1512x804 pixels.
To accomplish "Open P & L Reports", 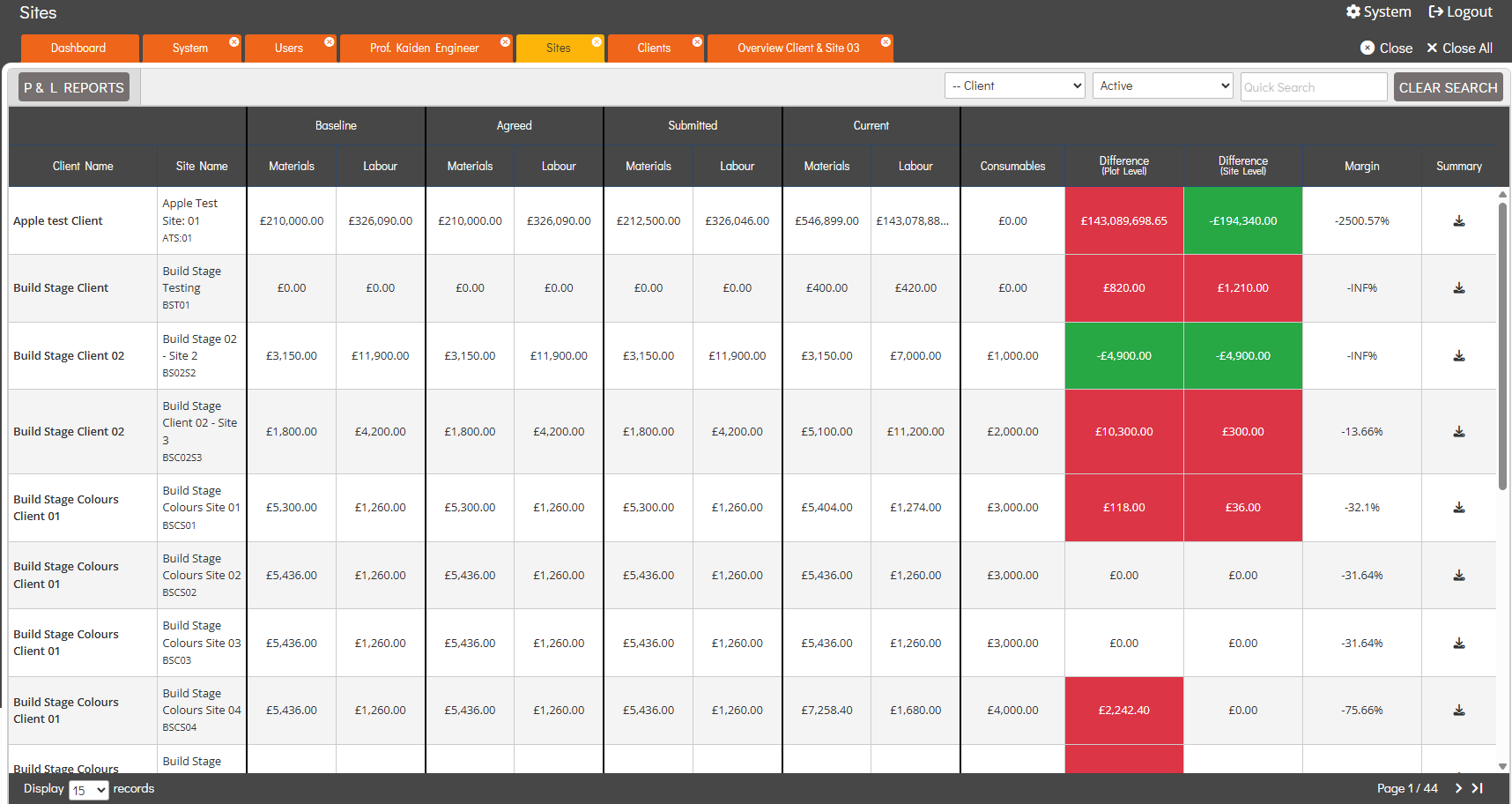I will click(x=74, y=87).
